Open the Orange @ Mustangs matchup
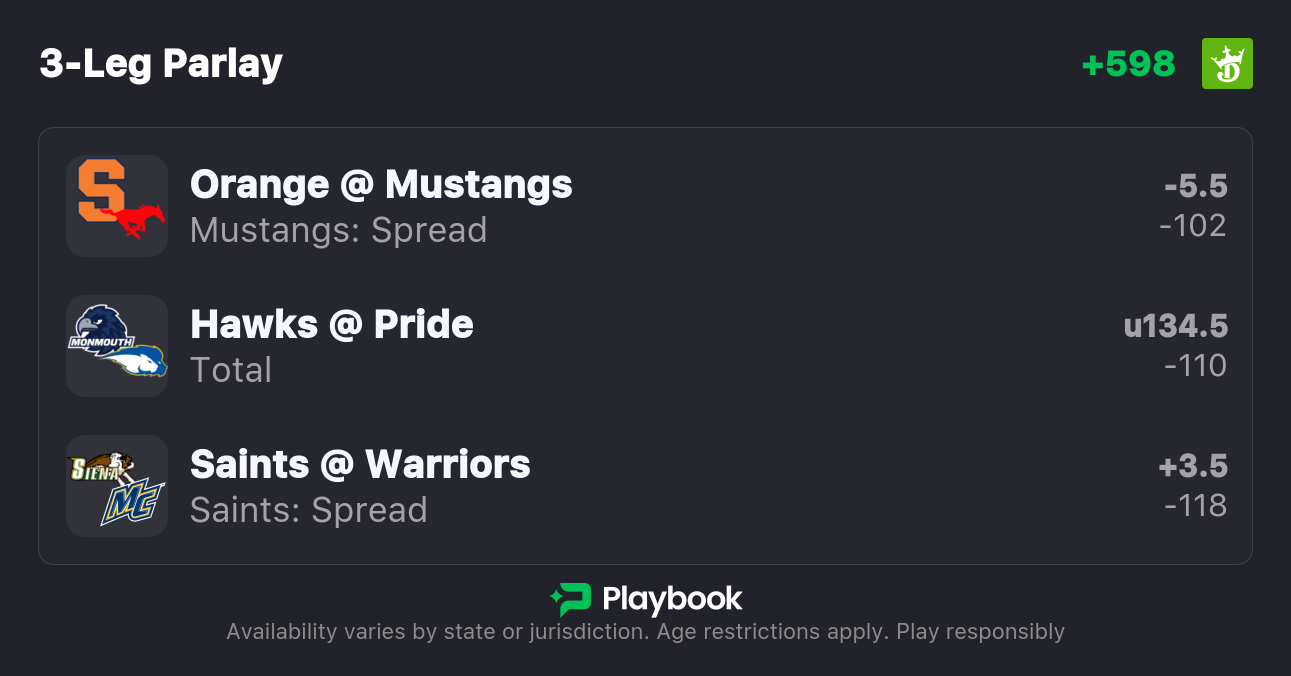Image resolution: width=1291 pixels, height=676 pixels. [x=381, y=184]
